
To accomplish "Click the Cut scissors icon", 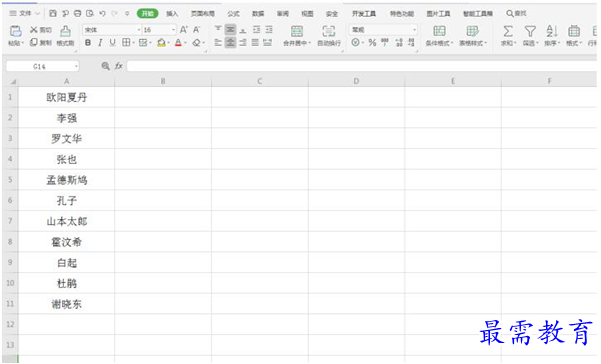I will [34, 30].
